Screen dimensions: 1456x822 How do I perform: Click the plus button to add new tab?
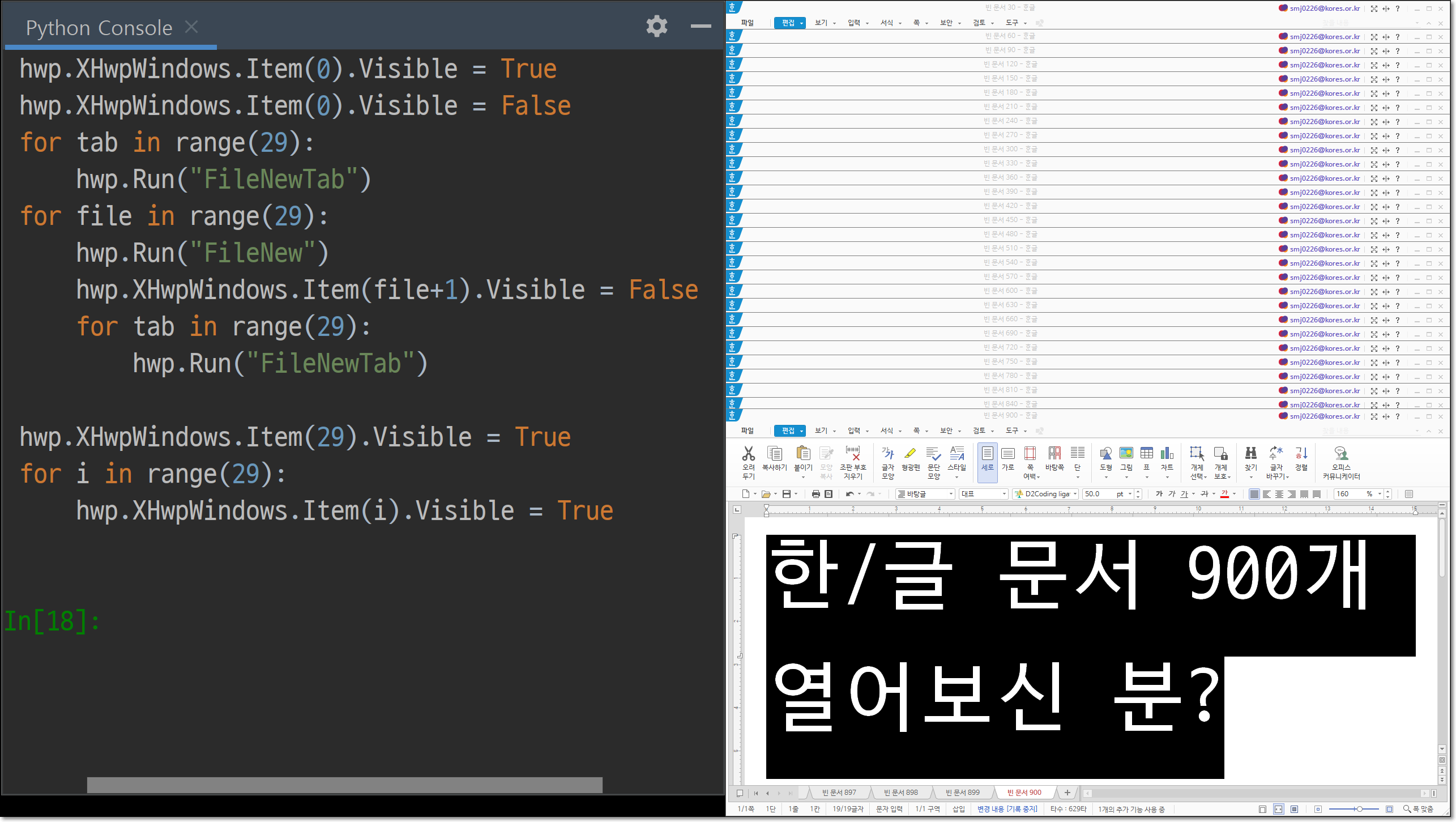(1067, 793)
